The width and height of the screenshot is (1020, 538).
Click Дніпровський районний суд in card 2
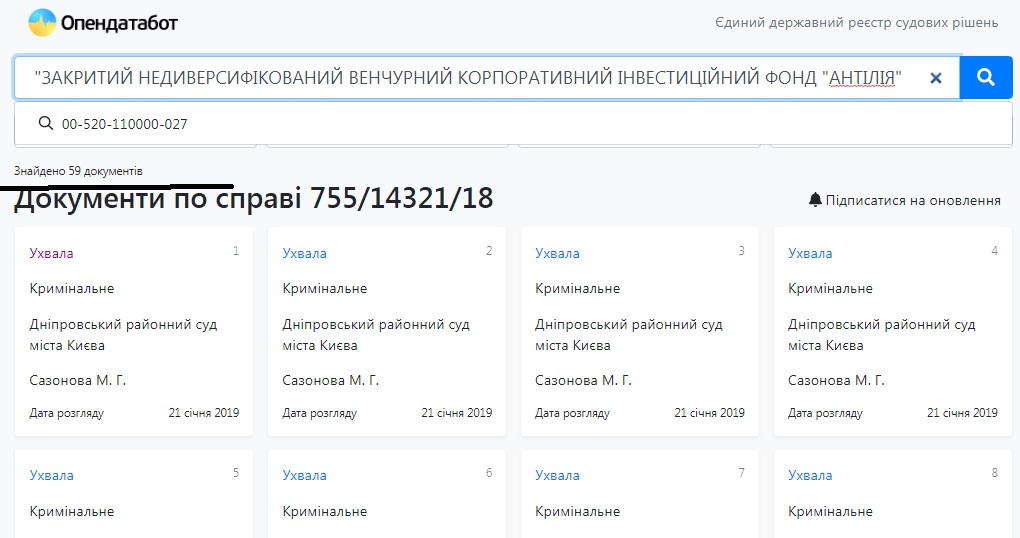click(x=376, y=325)
